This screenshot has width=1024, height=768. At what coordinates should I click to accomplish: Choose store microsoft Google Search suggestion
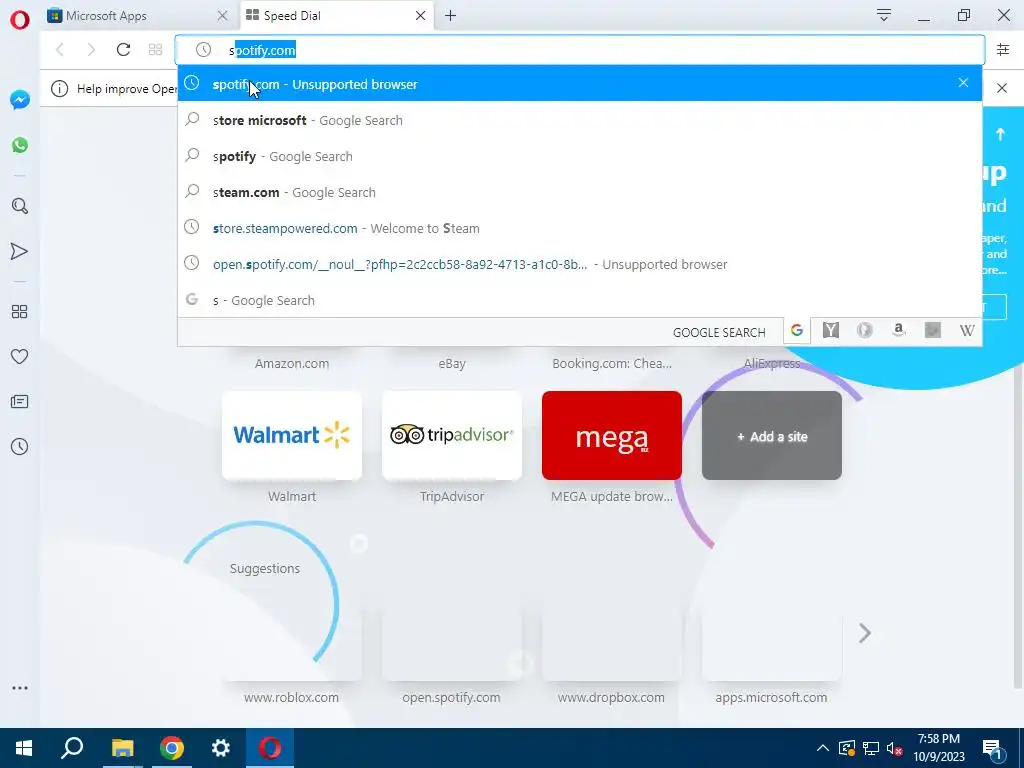click(x=580, y=120)
